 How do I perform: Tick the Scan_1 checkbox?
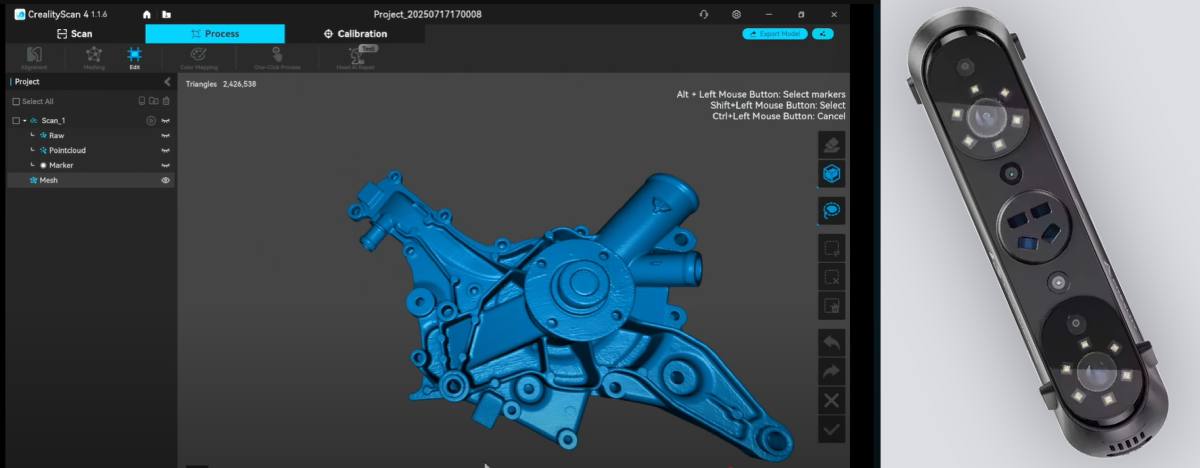(16, 120)
